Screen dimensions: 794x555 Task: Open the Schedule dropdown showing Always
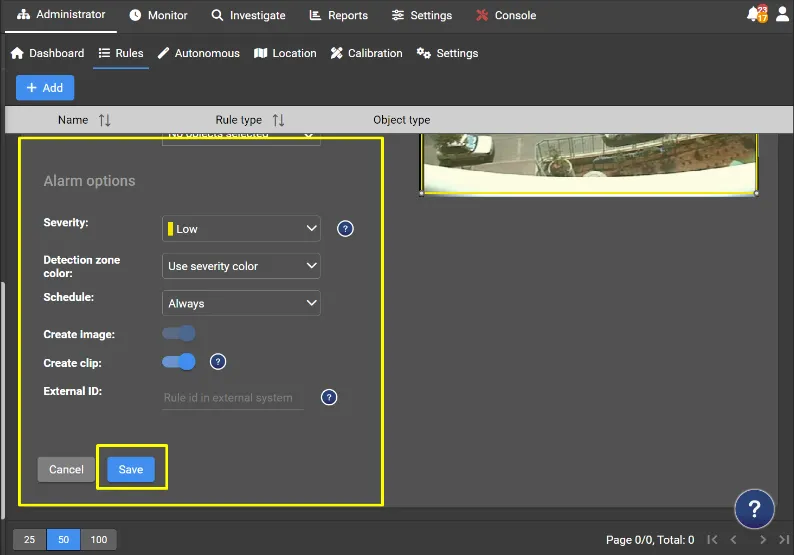pos(241,303)
